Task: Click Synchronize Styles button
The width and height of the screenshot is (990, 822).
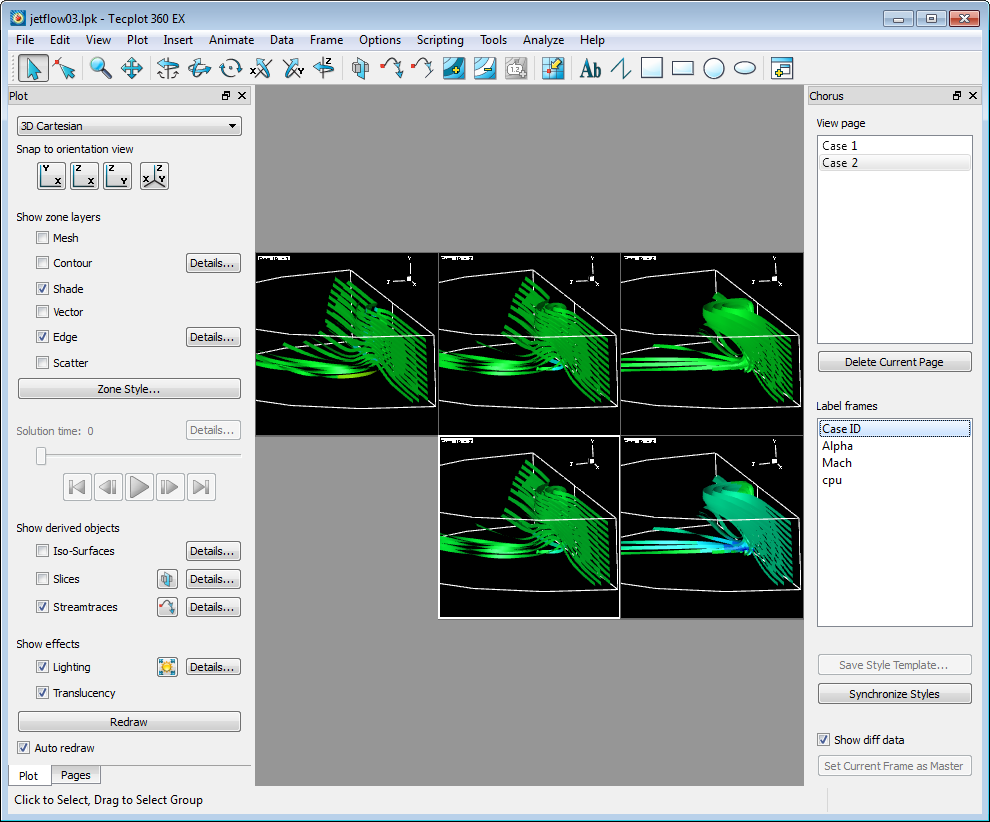Action: pos(894,694)
